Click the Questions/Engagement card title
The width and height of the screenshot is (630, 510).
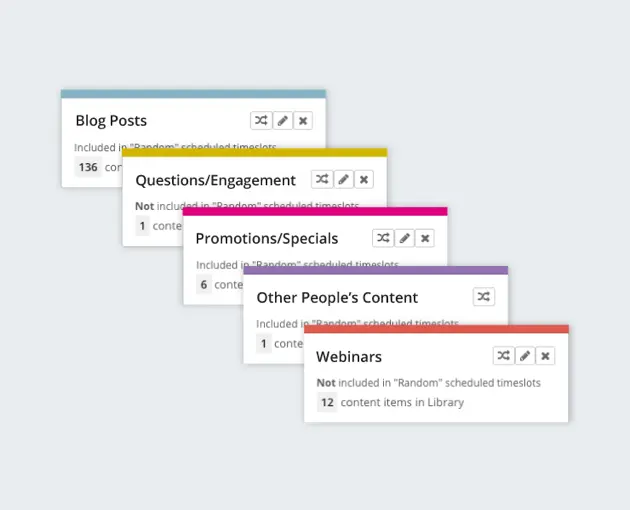pos(216,180)
